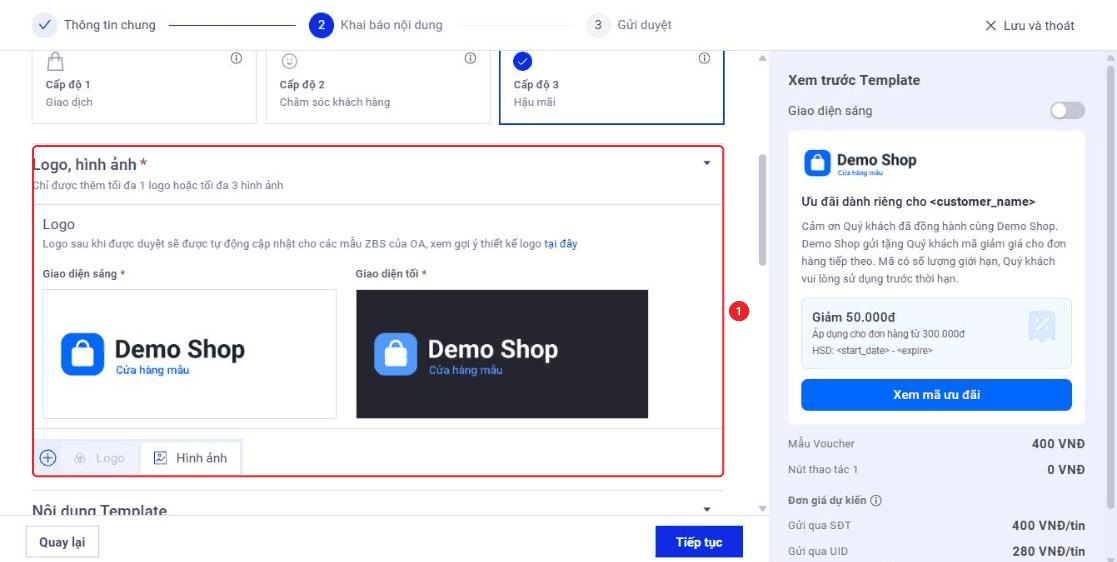Click the Quay lại button
The width and height of the screenshot is (1117, 562).
point(62,542)
